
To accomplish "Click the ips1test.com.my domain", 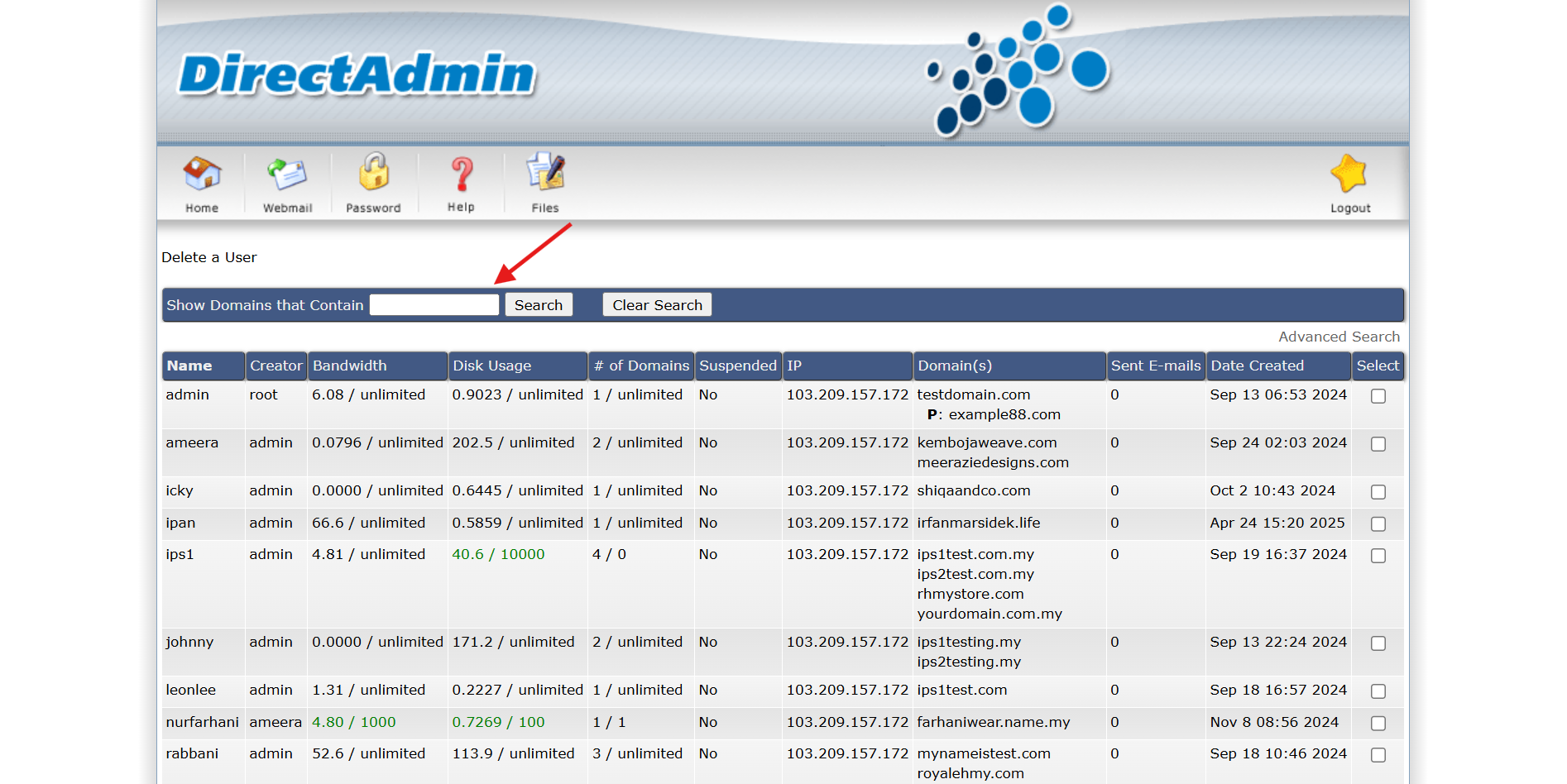I will (975, 554).
